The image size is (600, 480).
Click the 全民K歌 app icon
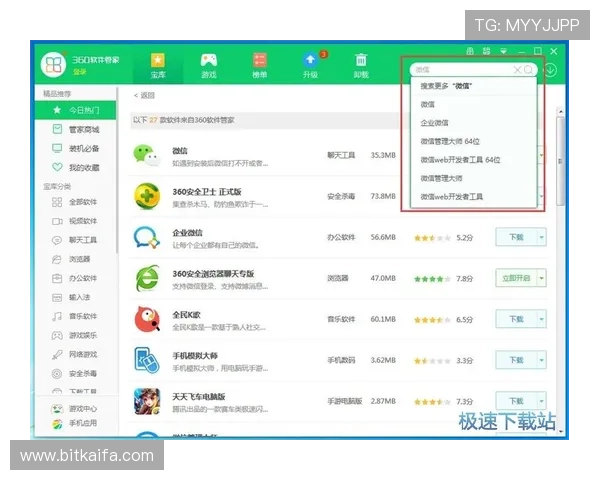coord(147,319)
